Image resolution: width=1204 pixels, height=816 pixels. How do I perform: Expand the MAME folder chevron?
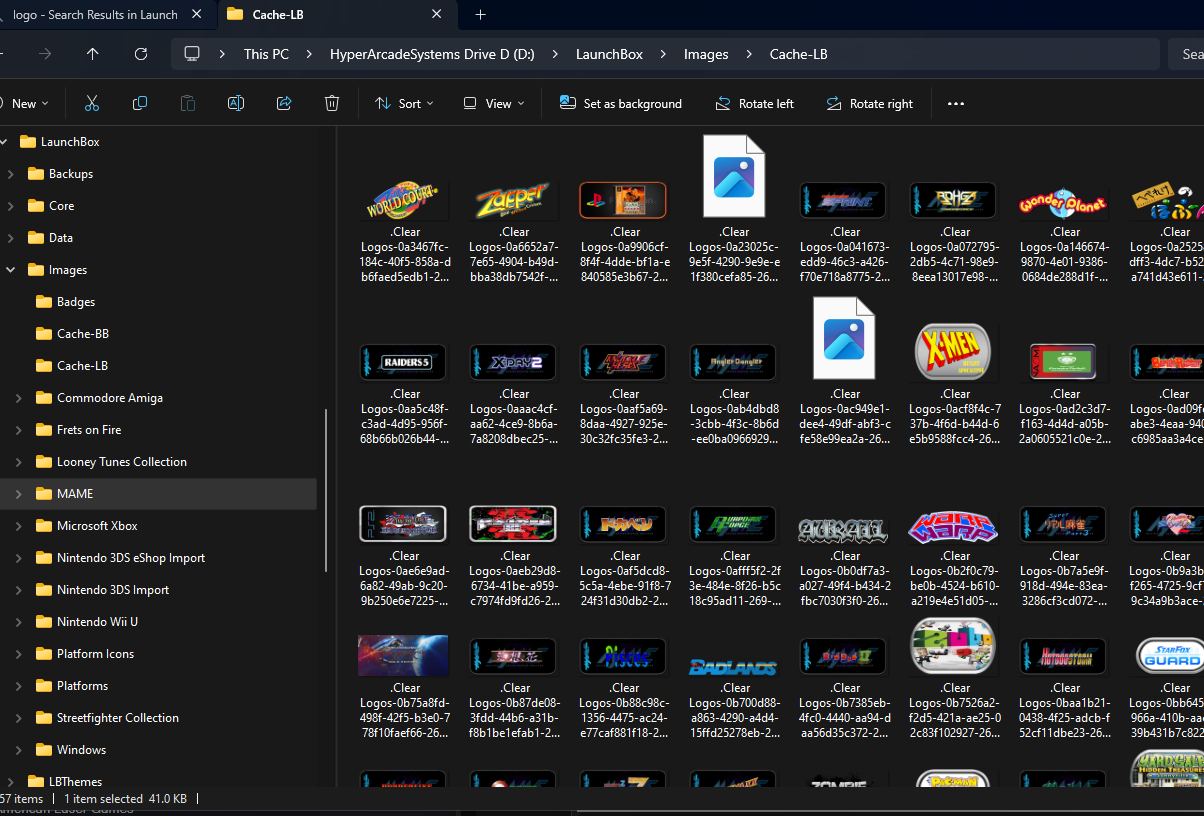pyautogui.click(x=18, y=494)
